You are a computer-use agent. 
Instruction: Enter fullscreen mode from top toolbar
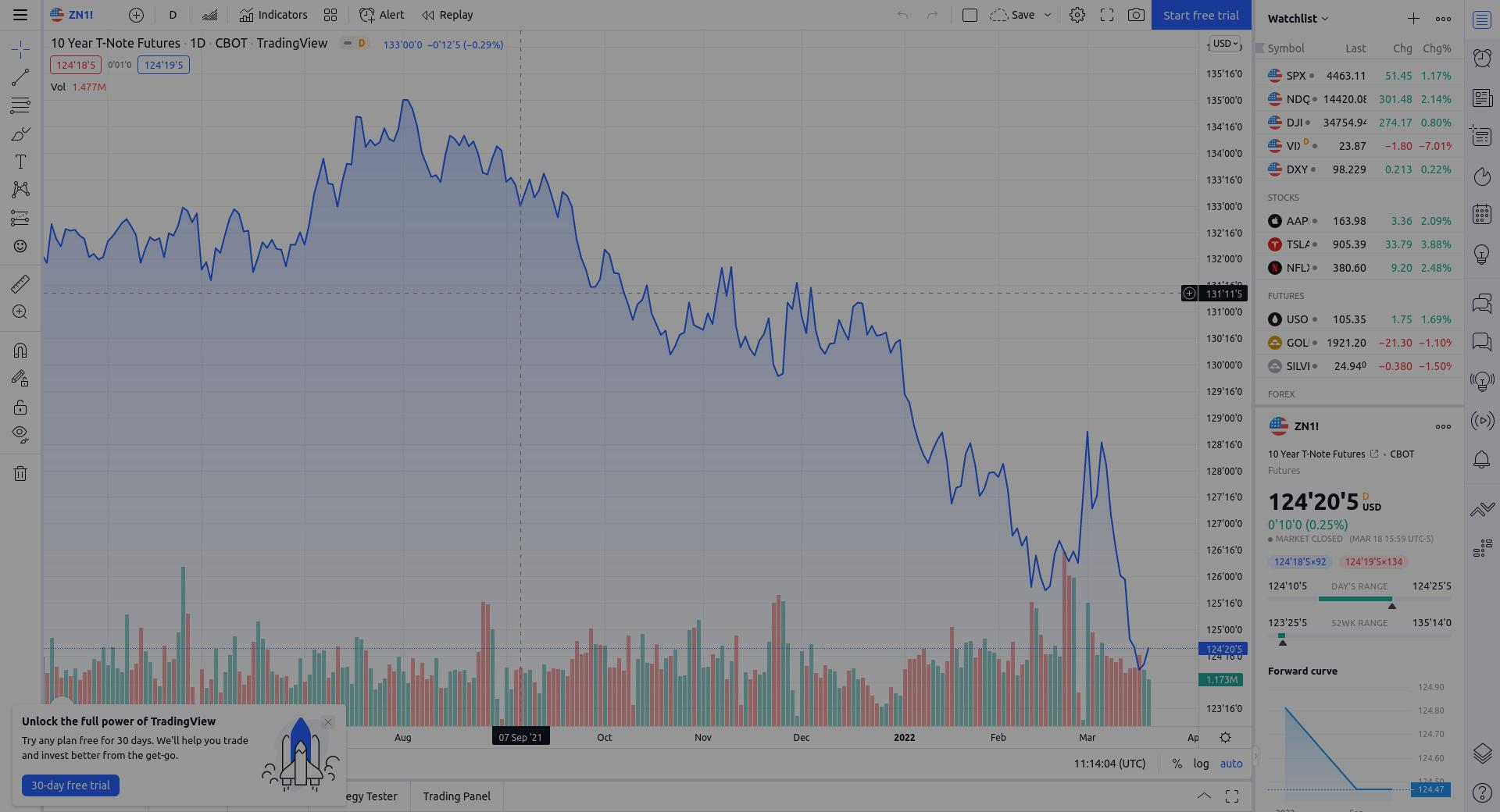[x=1106, y=15]
